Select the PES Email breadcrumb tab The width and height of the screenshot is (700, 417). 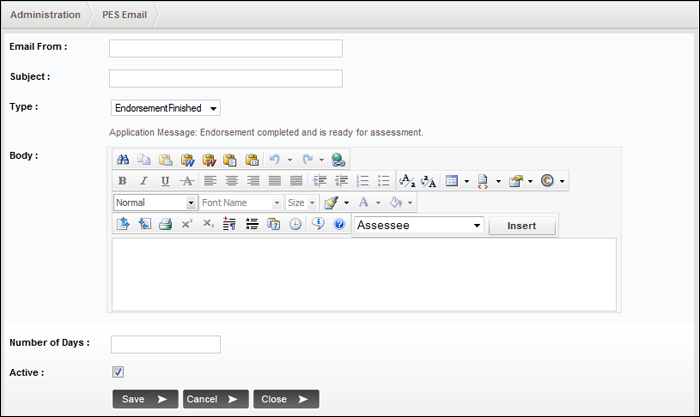click(124, 16)
